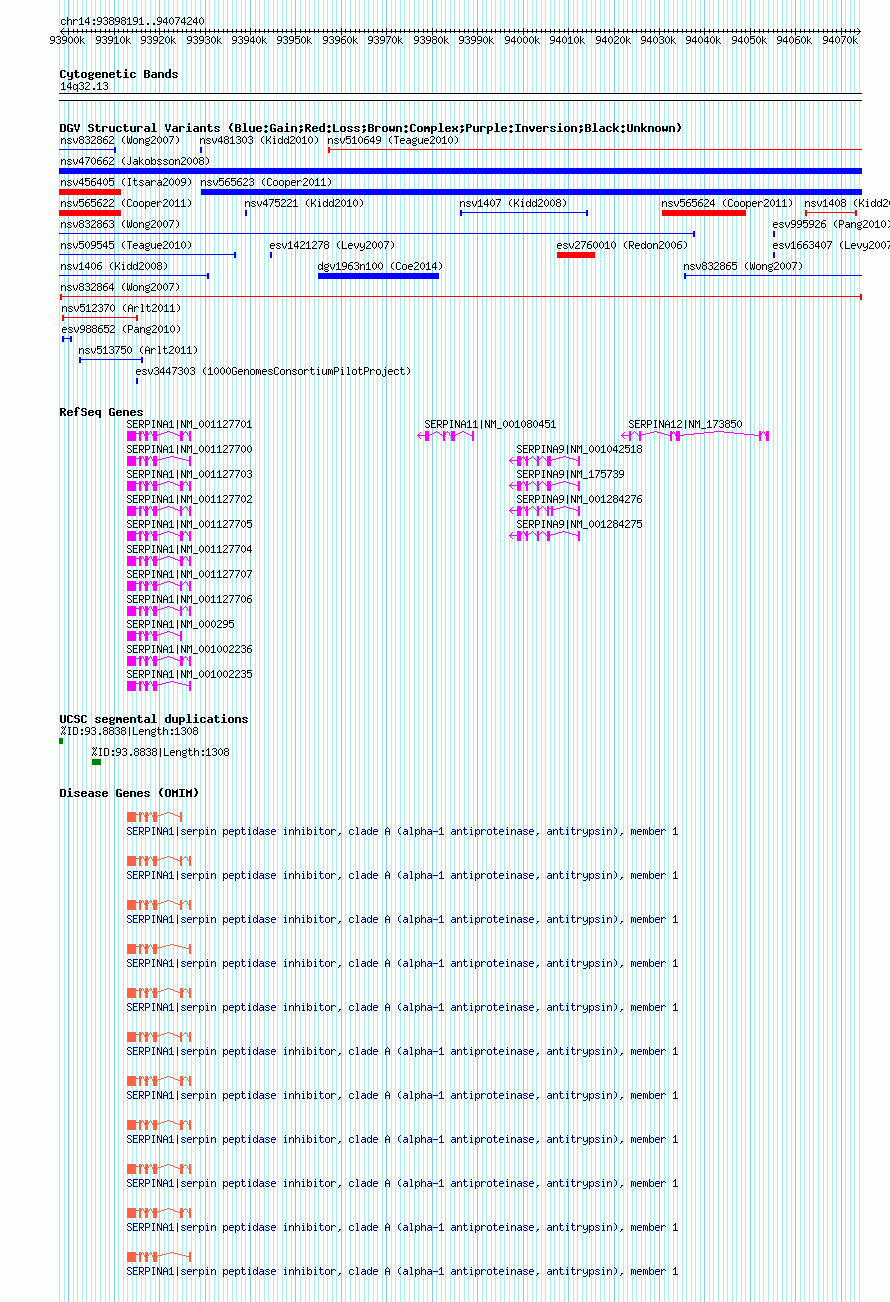Click the chr14:93898191..94074240 region label
The width and height of the screenshot is (890, 1302).
tap(132, 21)
